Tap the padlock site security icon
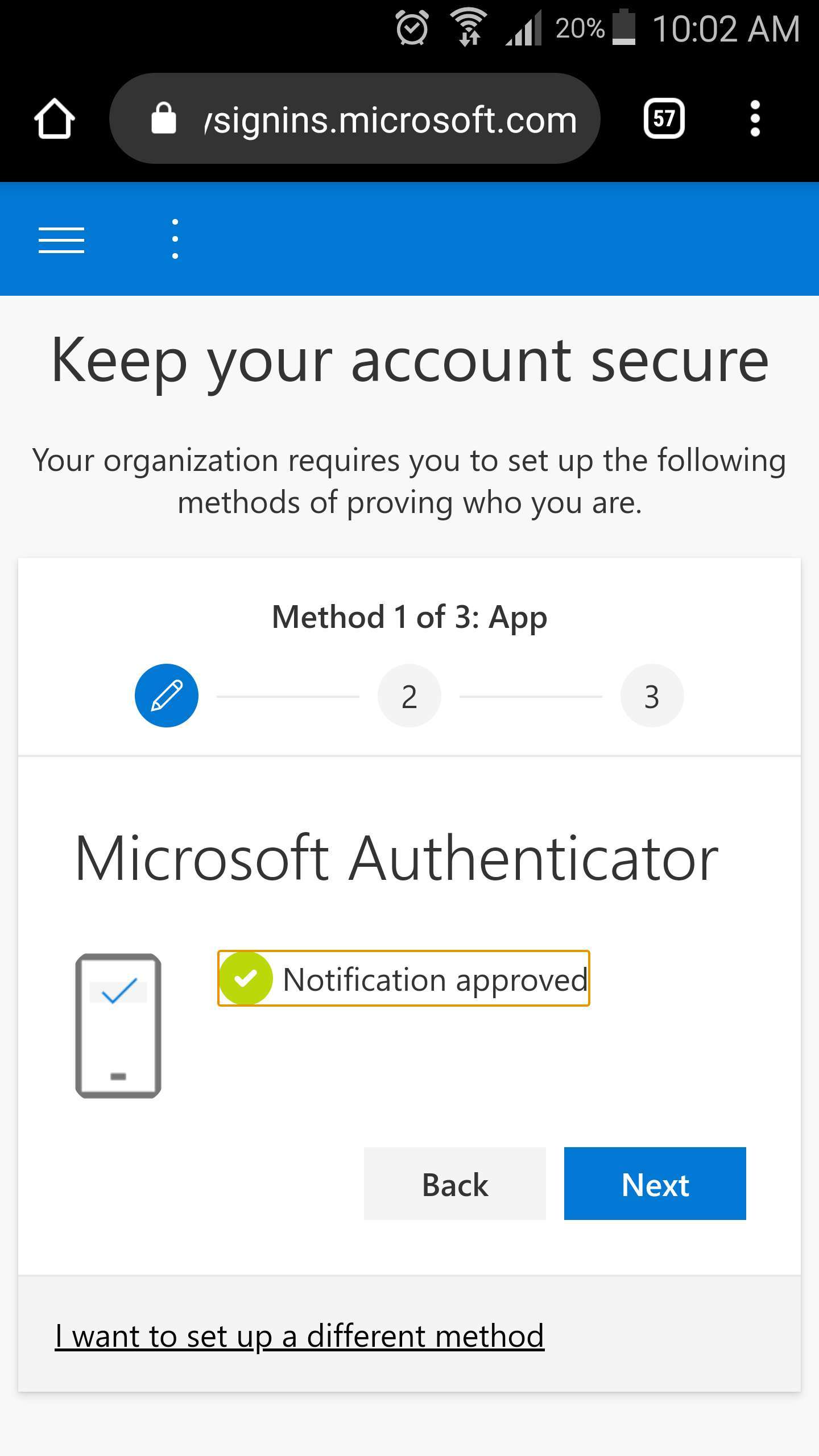This screenshot has height=1456, width=819. [x=163, y=118]
